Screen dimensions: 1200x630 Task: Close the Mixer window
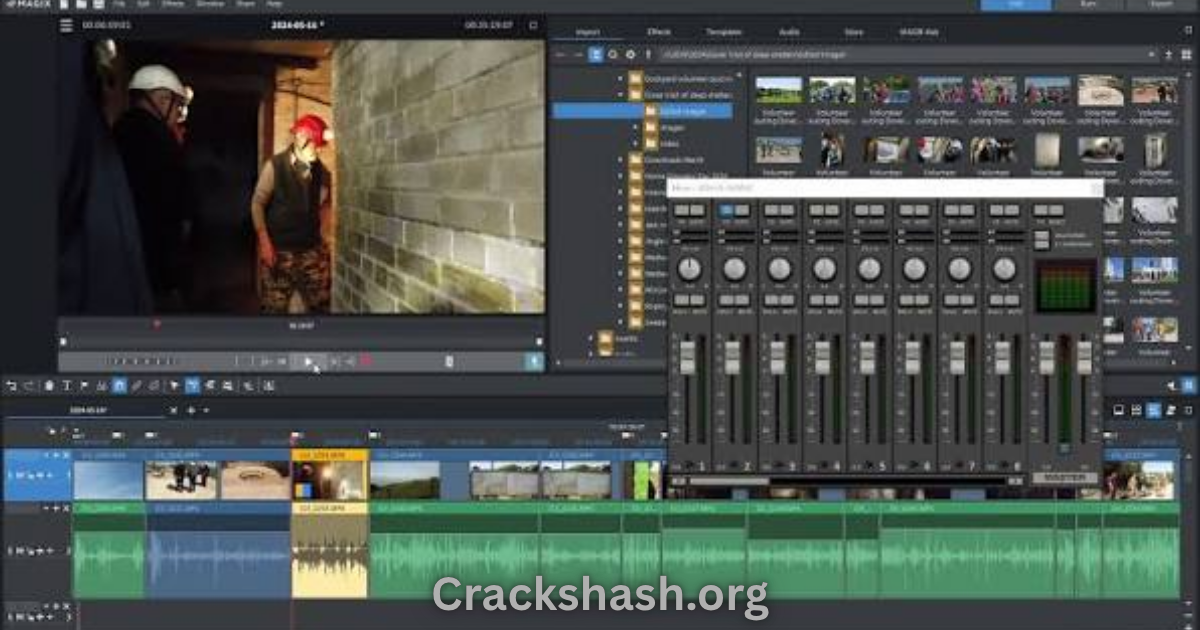point(1095,188)
